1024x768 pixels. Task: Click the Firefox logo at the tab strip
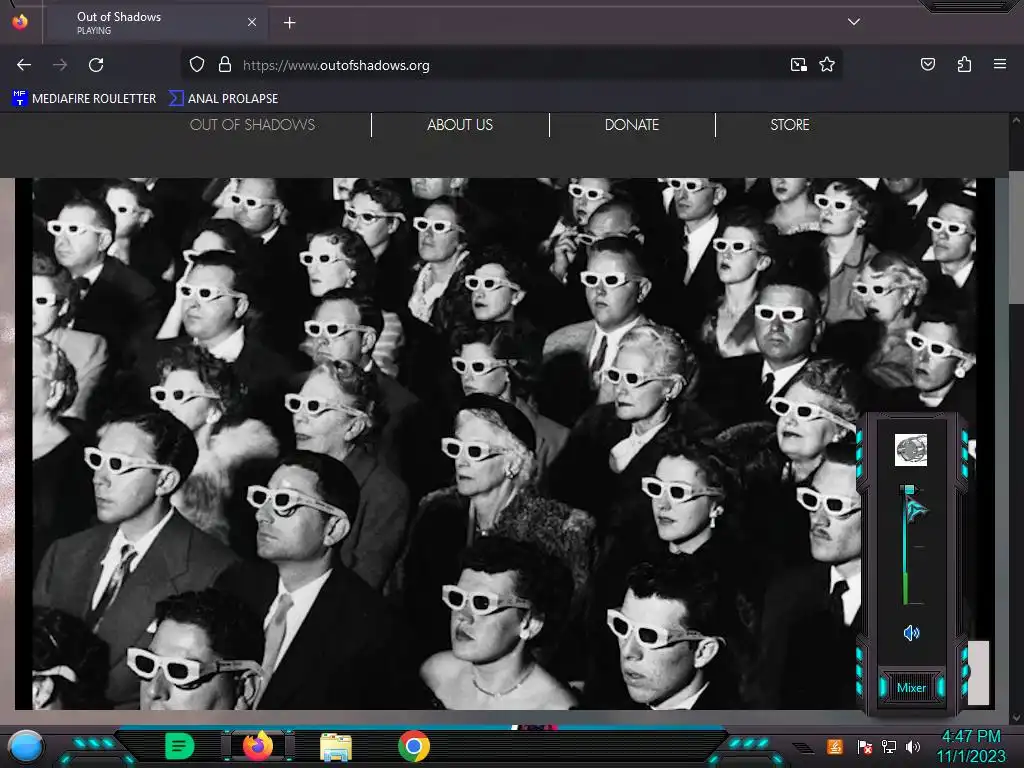(x=20, y=22)
